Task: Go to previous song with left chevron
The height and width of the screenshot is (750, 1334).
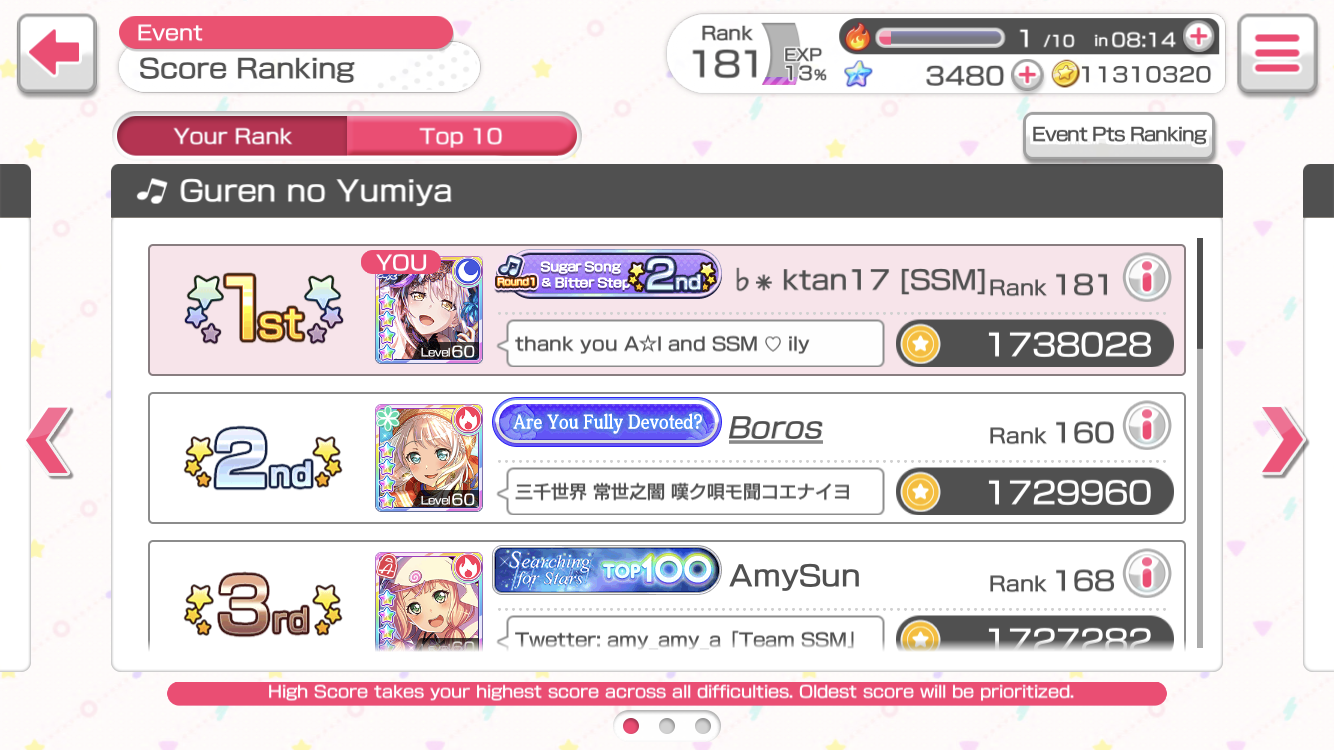Action: tap(49, 441)
